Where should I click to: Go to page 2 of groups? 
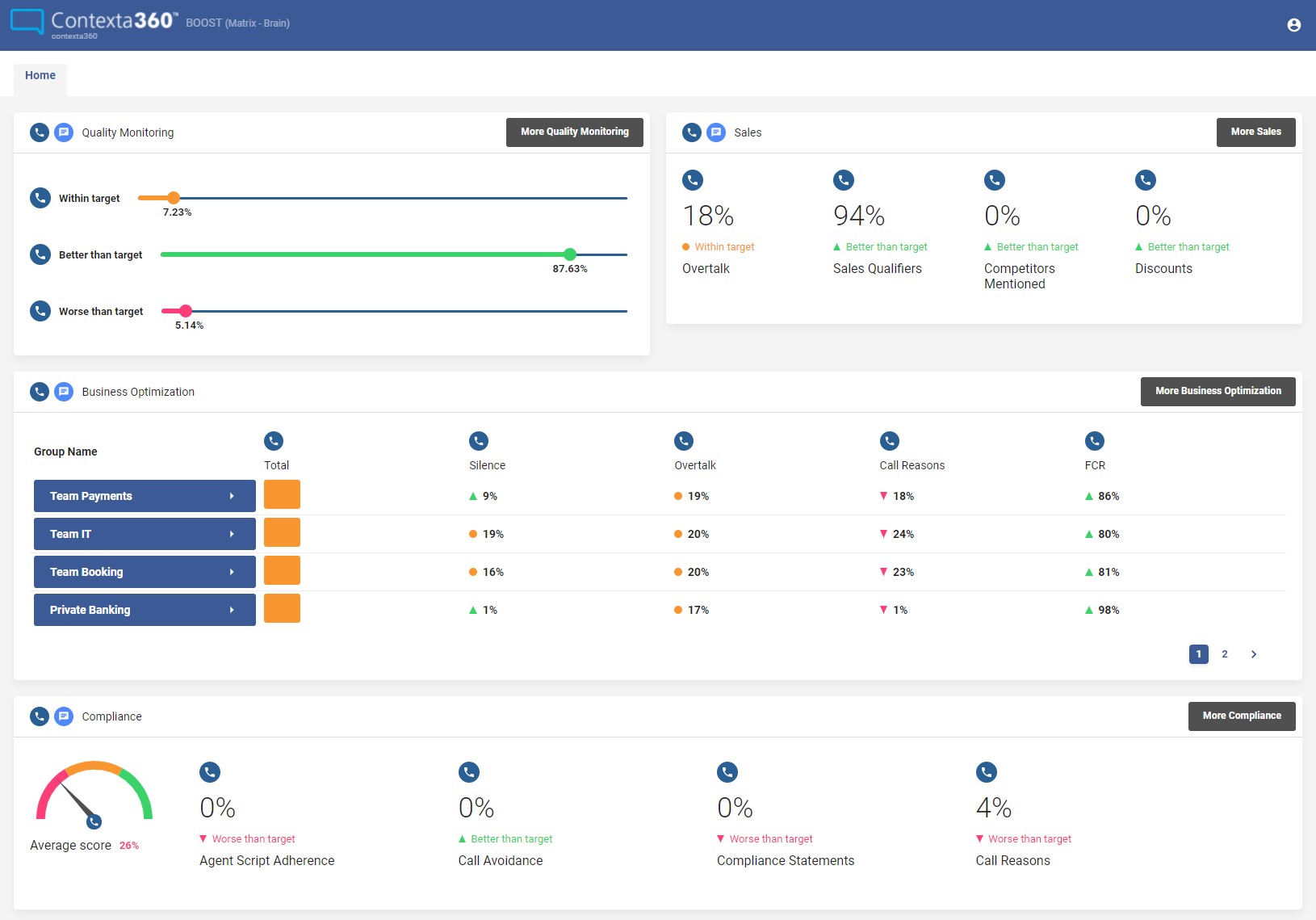tap(1225, 654)
